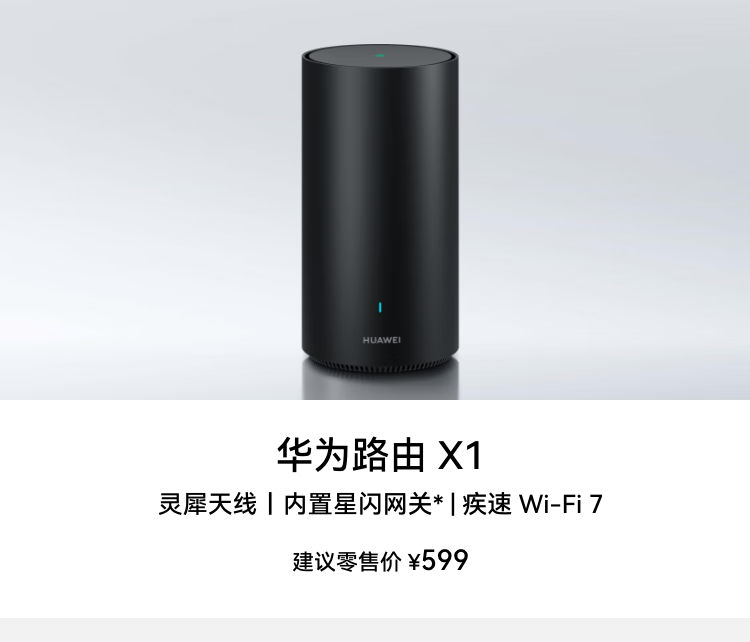Click the 华为路由 X1 product title
Screen dimensions: 750x642
coord(380,454)
